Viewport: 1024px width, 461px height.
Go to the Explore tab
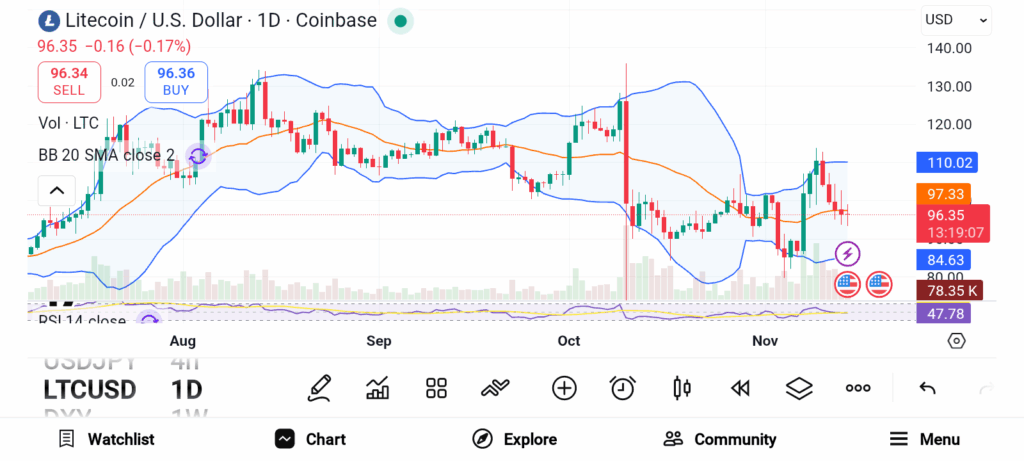[514, 439]
